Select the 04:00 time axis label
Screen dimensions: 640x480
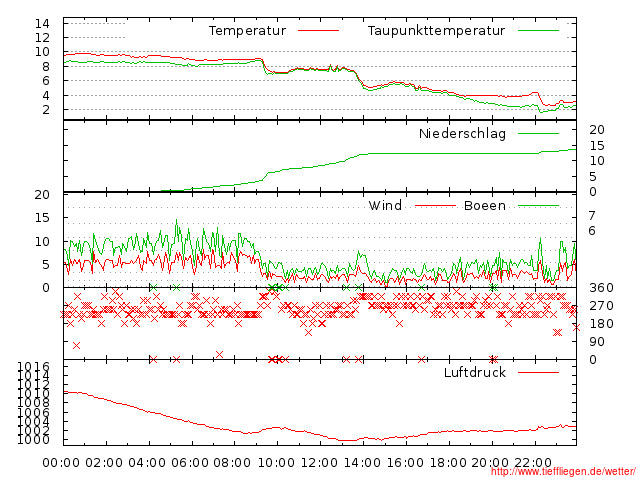click(147, 463)
